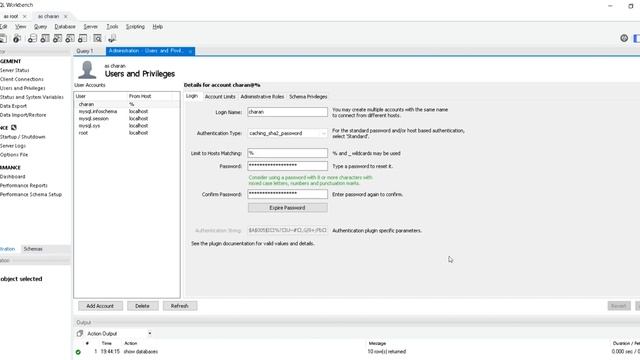Open Server Status in the navigator

tap(15, 70)
